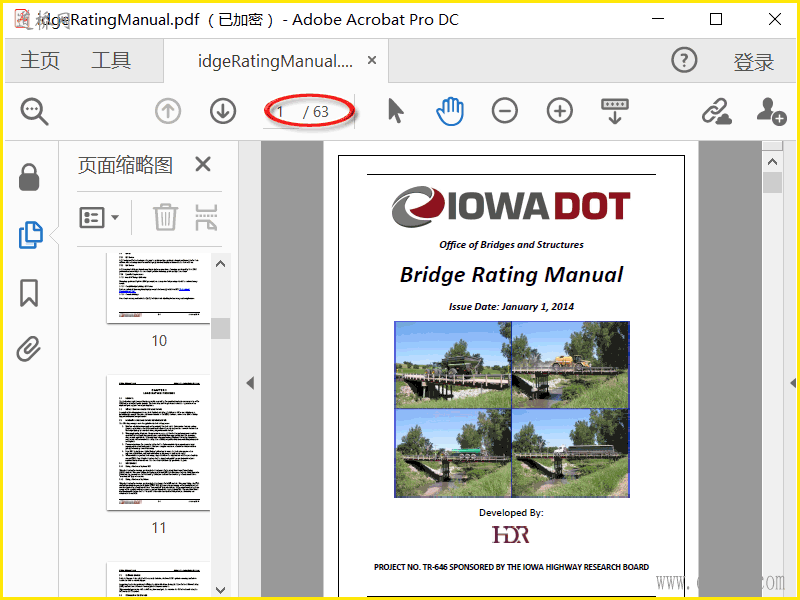This screenshot has width=800, height=600.
Task: Click the PROJECT NO. TR-646 sponsor line
Action: (511, 567)
